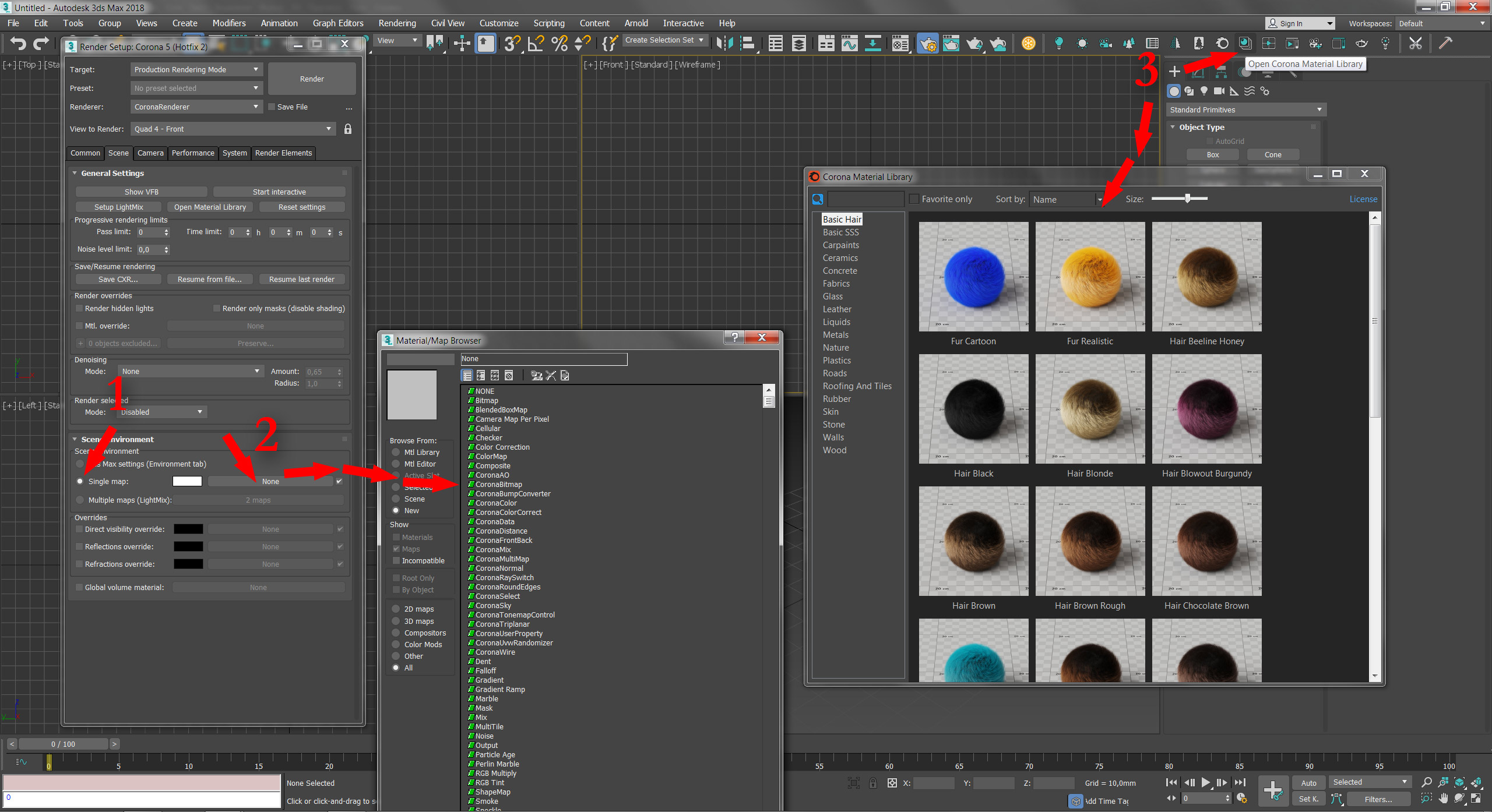Switch to Performance tab

[193, 153]
